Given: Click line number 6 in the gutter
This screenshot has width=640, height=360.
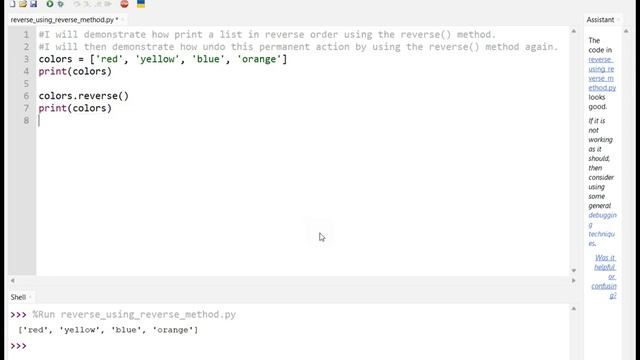Looking at the screenshot, I should click(x=27, y=96).
